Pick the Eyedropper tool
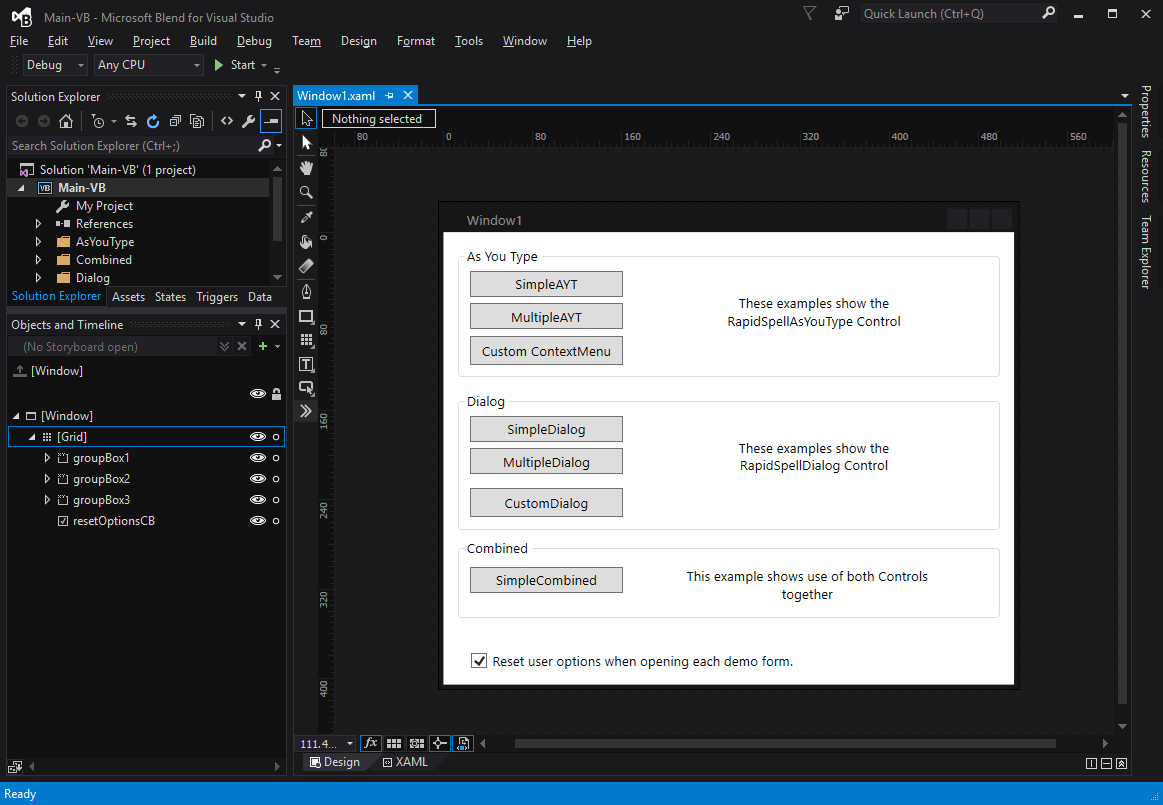This screenshot has width=1163, height=805. (x=306, y=216)
